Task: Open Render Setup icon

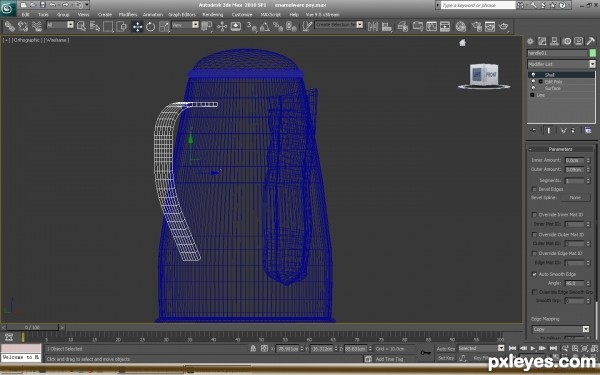Action: point(476,26)
